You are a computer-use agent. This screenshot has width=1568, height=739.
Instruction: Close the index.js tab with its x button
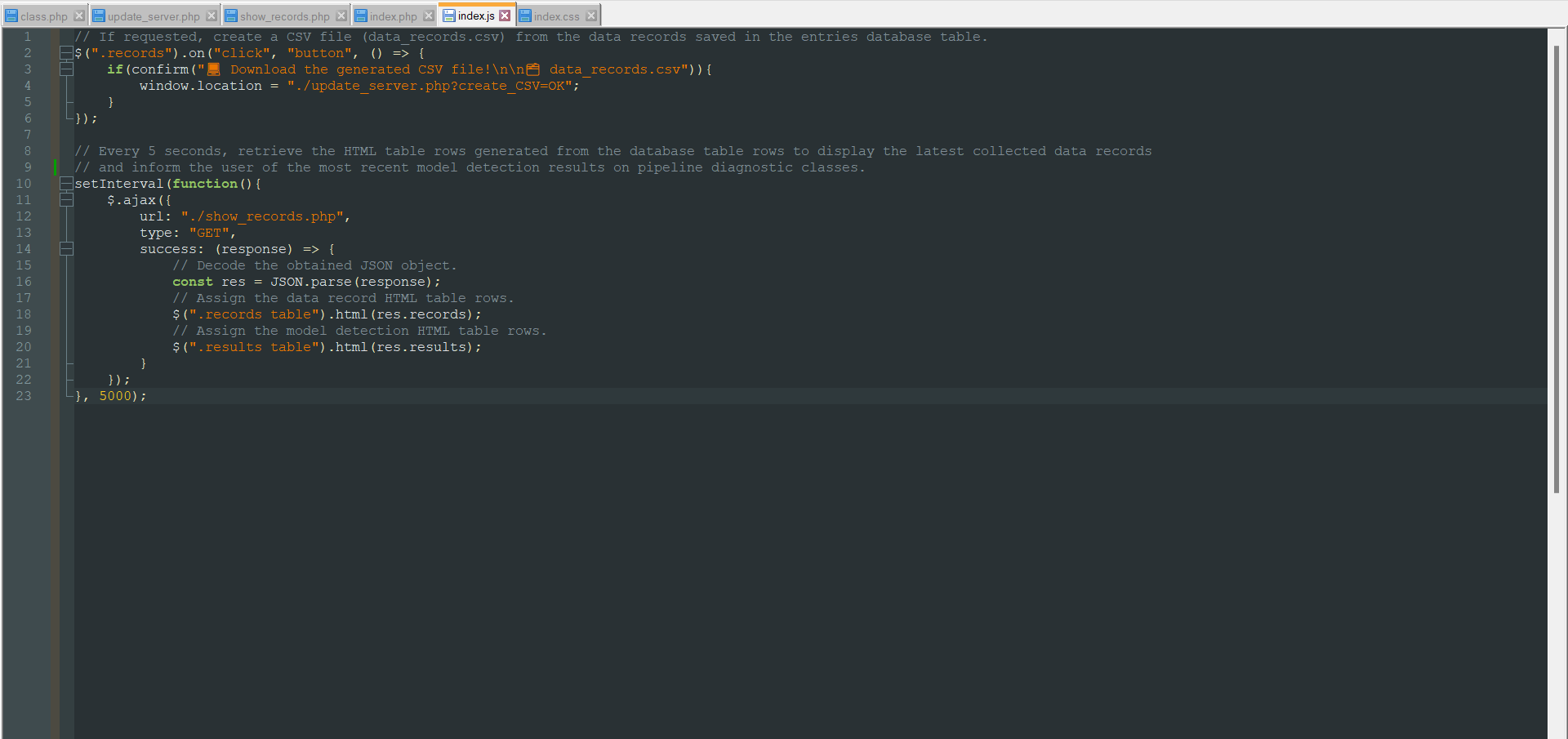(505, 15)
